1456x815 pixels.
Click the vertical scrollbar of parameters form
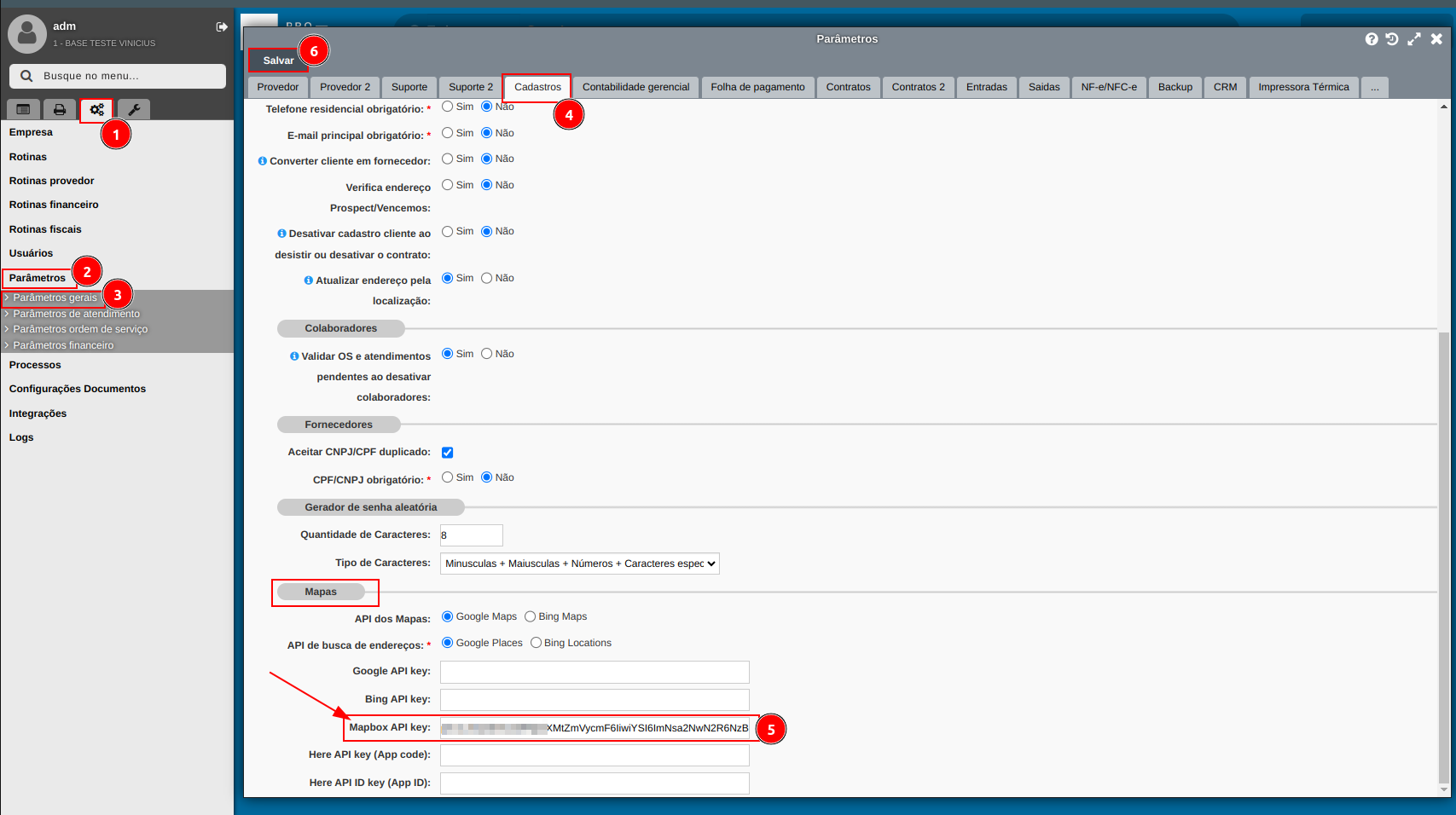(1443, 558)
